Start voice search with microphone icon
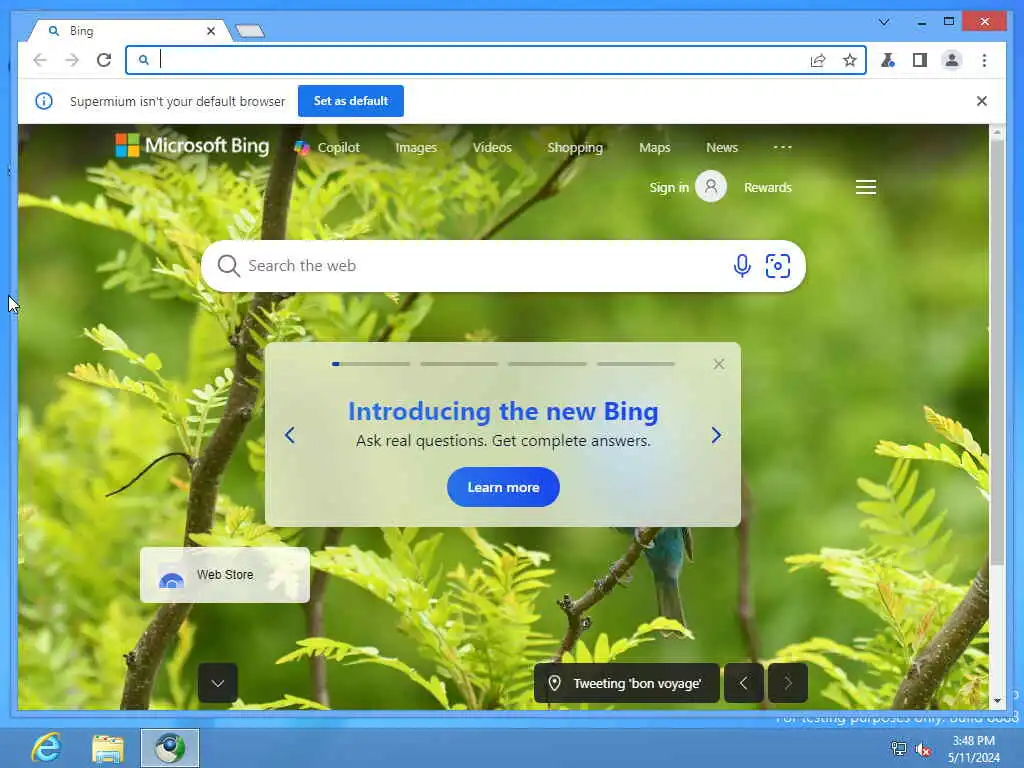This screenshot has height=768, width=1024. [742, 266]
